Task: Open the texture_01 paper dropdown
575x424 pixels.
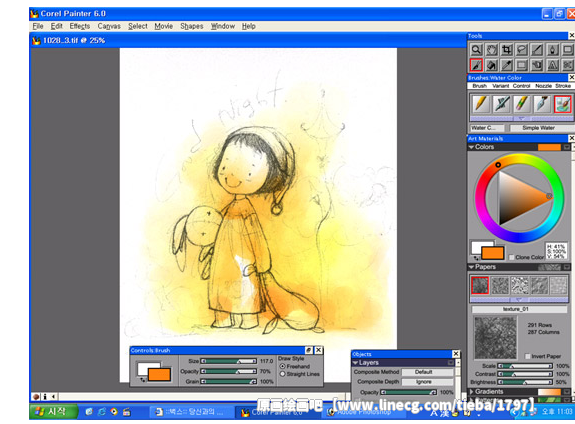Action: click(519, 309)
